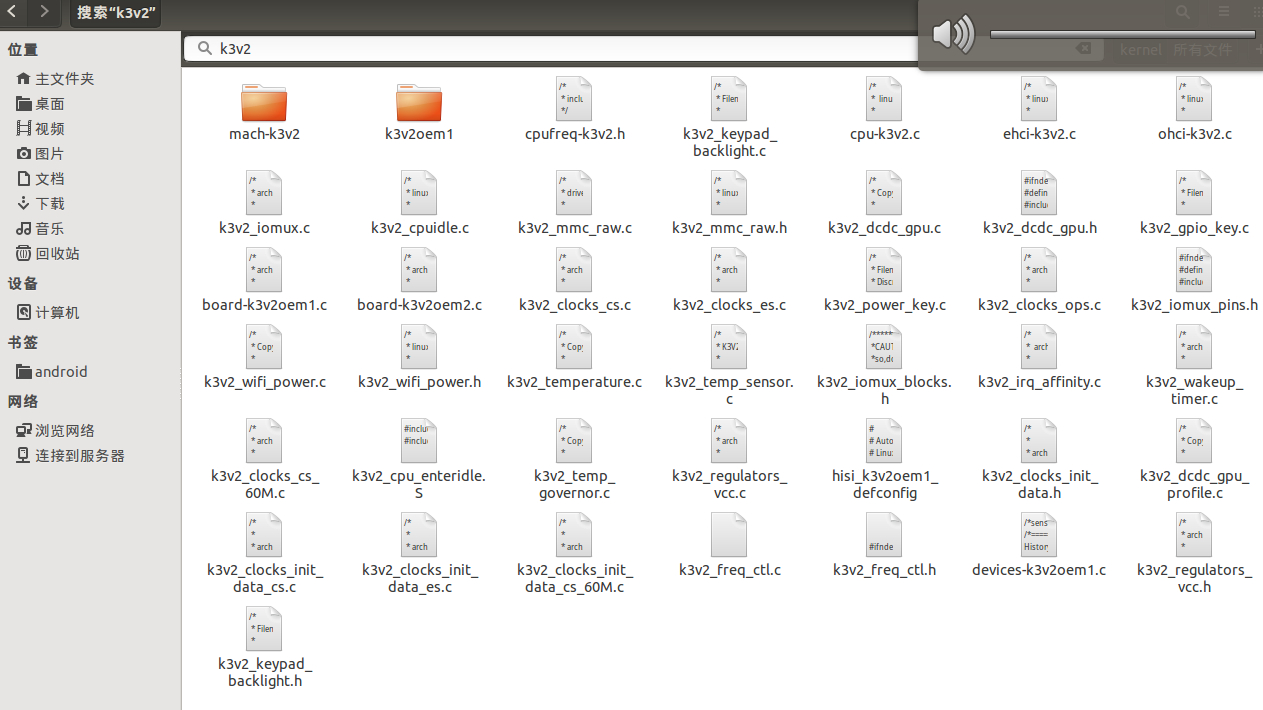
Task: Select k3v2_keypad_backlight.c file icon
Action: pyautogui.click(x=729, y=99)
